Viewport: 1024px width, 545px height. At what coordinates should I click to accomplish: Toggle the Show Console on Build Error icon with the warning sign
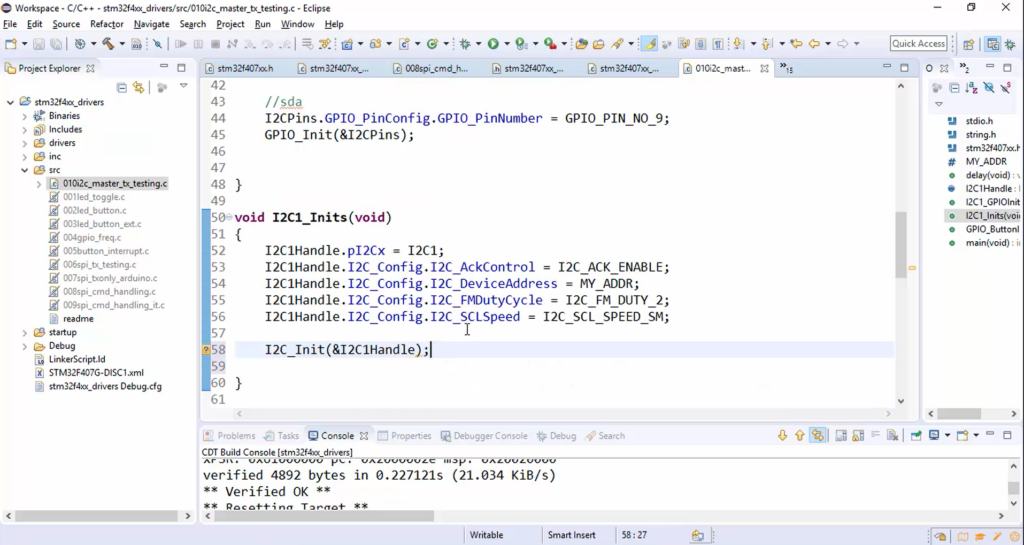coord(858,435)
